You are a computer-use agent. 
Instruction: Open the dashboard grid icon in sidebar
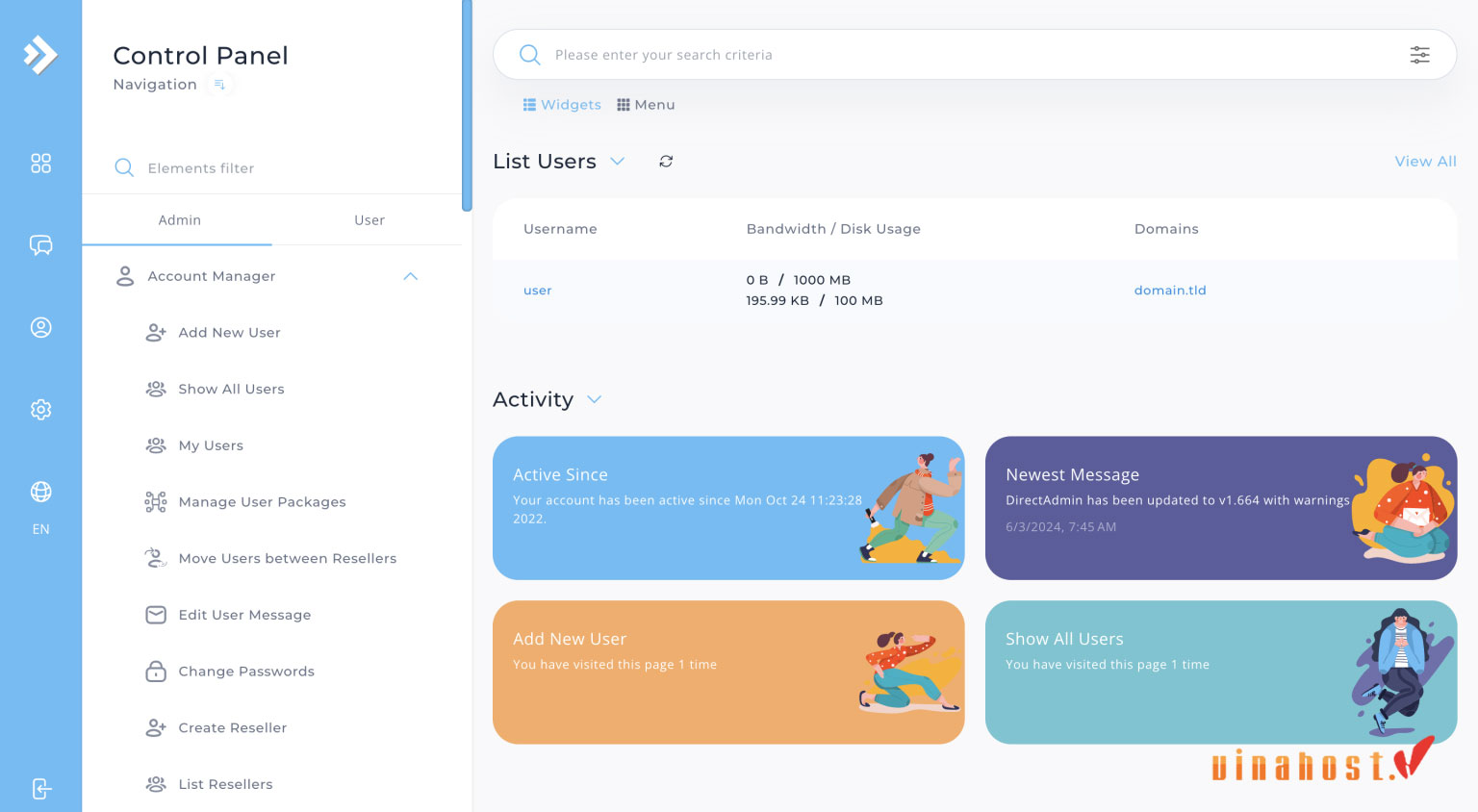point(40,164)
